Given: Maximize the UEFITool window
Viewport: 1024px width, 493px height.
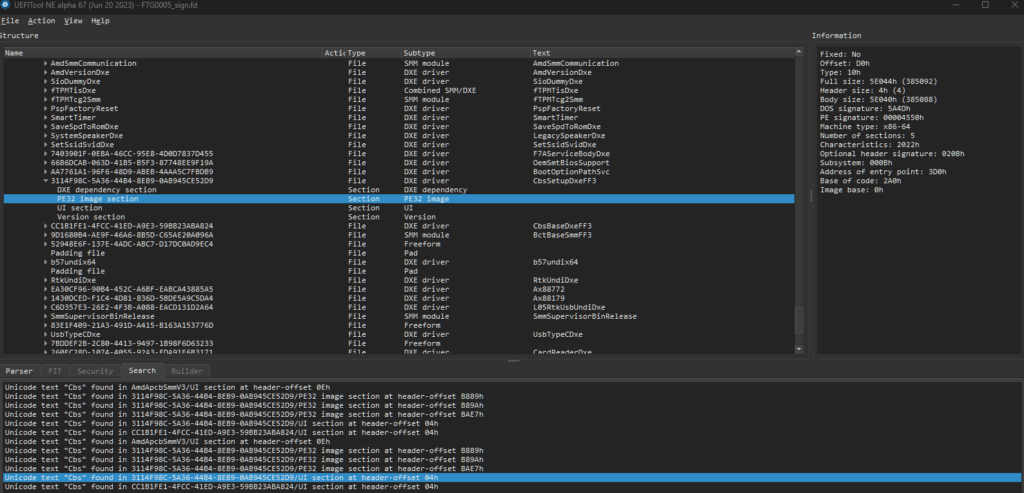Looking at the screenshot, I should [x=985, y=5].
